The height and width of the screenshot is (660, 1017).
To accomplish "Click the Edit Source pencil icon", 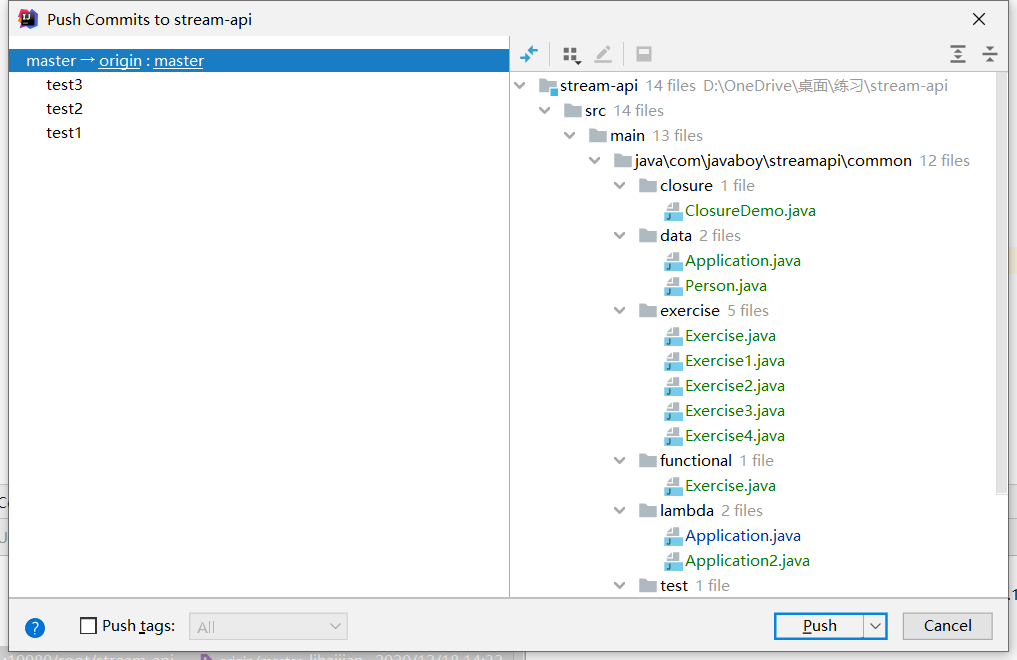I will click(x=603, y=54).
